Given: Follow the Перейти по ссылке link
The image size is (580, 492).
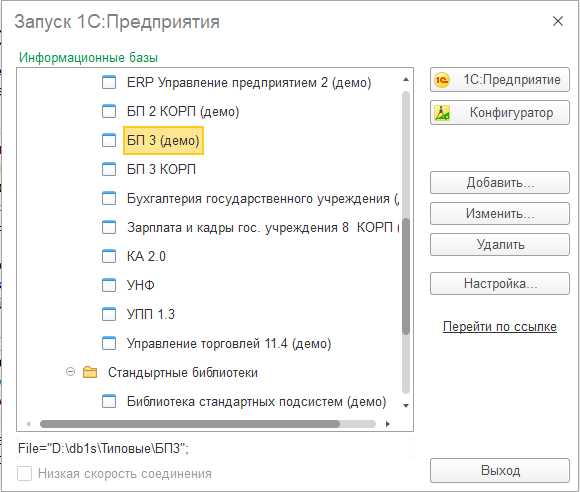Looking at the screenshot, I should (x=500, y=327).
